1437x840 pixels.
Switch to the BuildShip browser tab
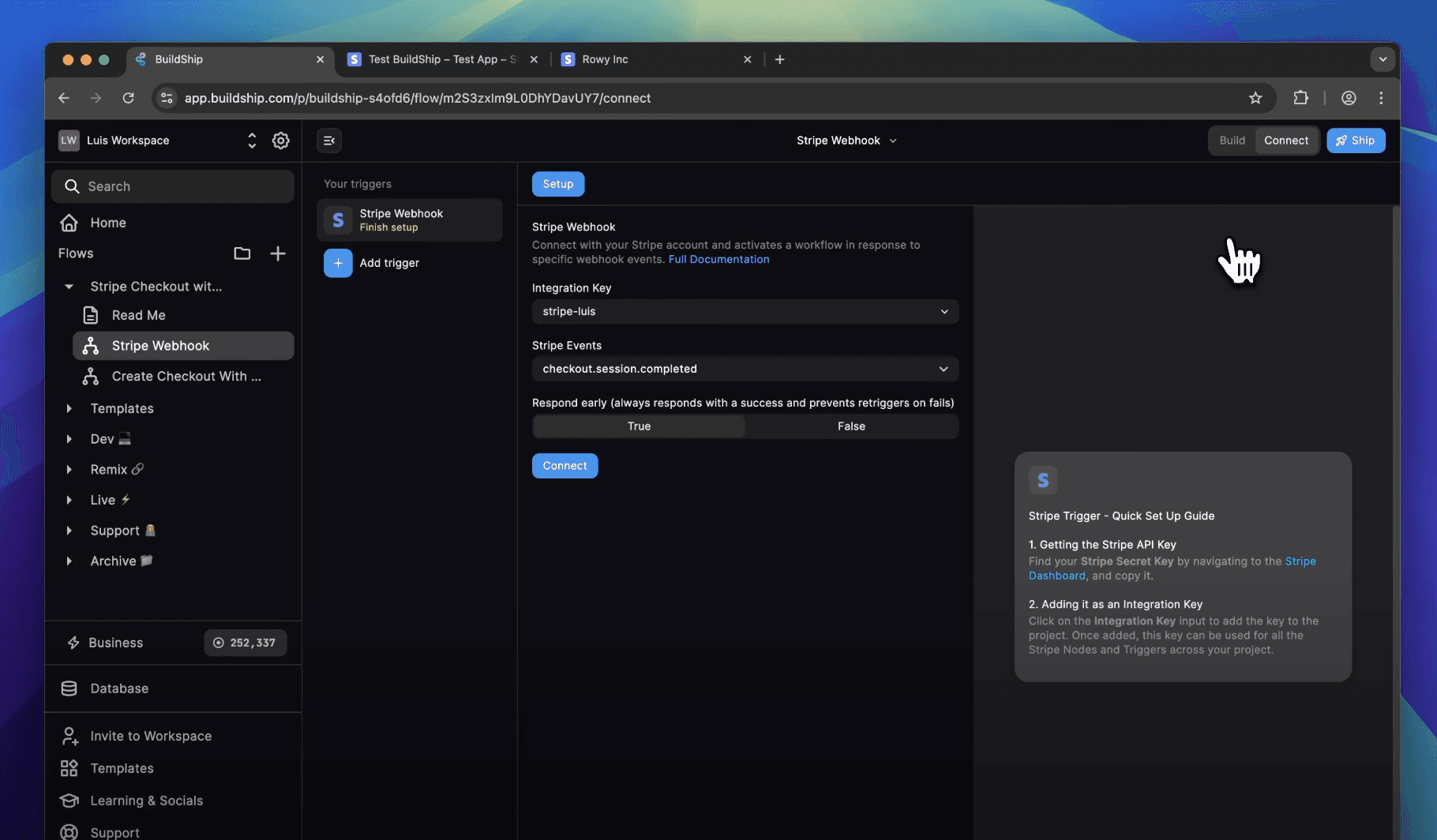[x=229, y=59]
